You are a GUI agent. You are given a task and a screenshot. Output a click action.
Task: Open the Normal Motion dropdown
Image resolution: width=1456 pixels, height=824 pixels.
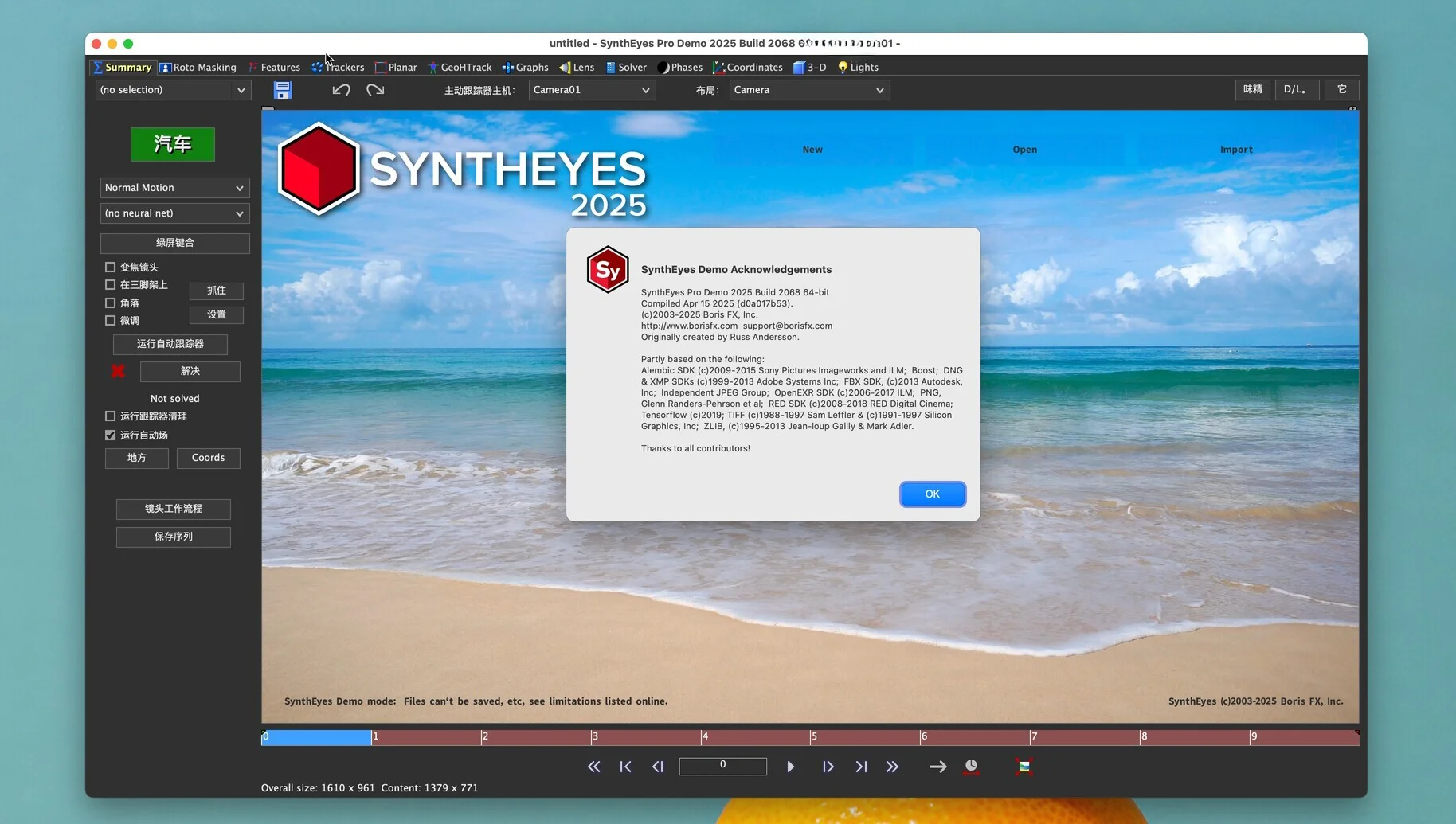[x=174, y=188]
